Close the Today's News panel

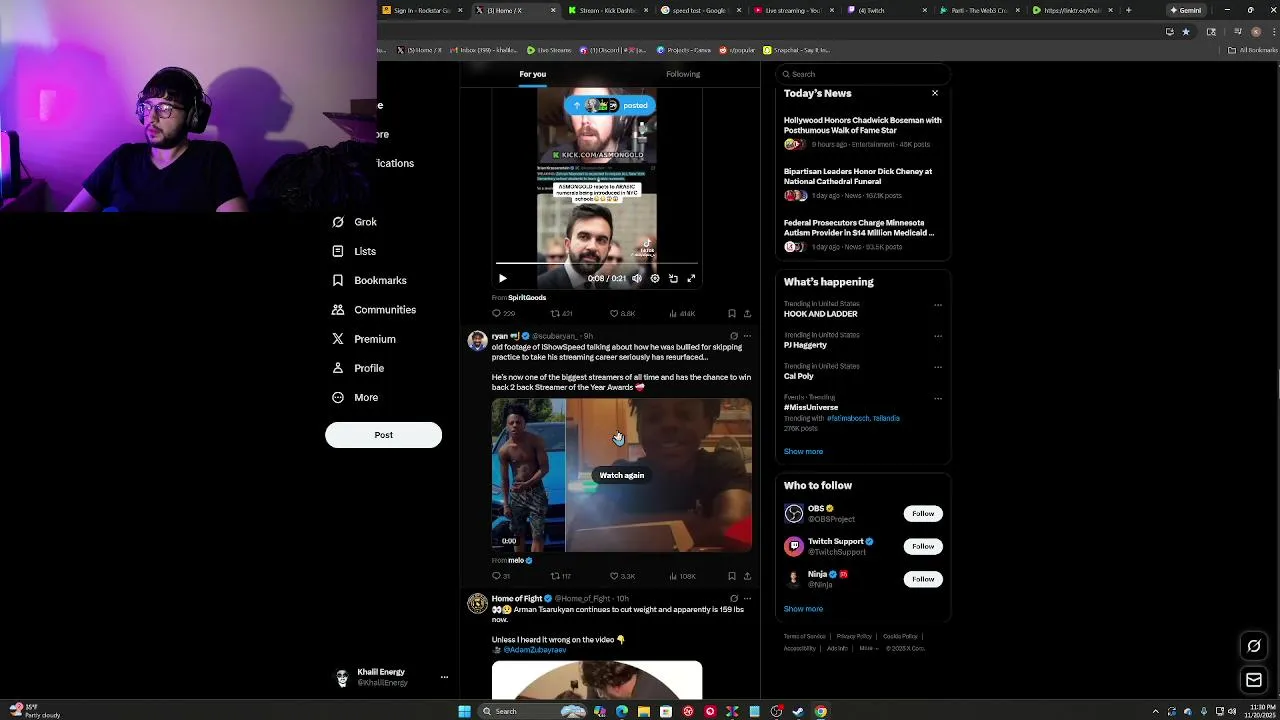pyautogui.click(x=935, y=93)
